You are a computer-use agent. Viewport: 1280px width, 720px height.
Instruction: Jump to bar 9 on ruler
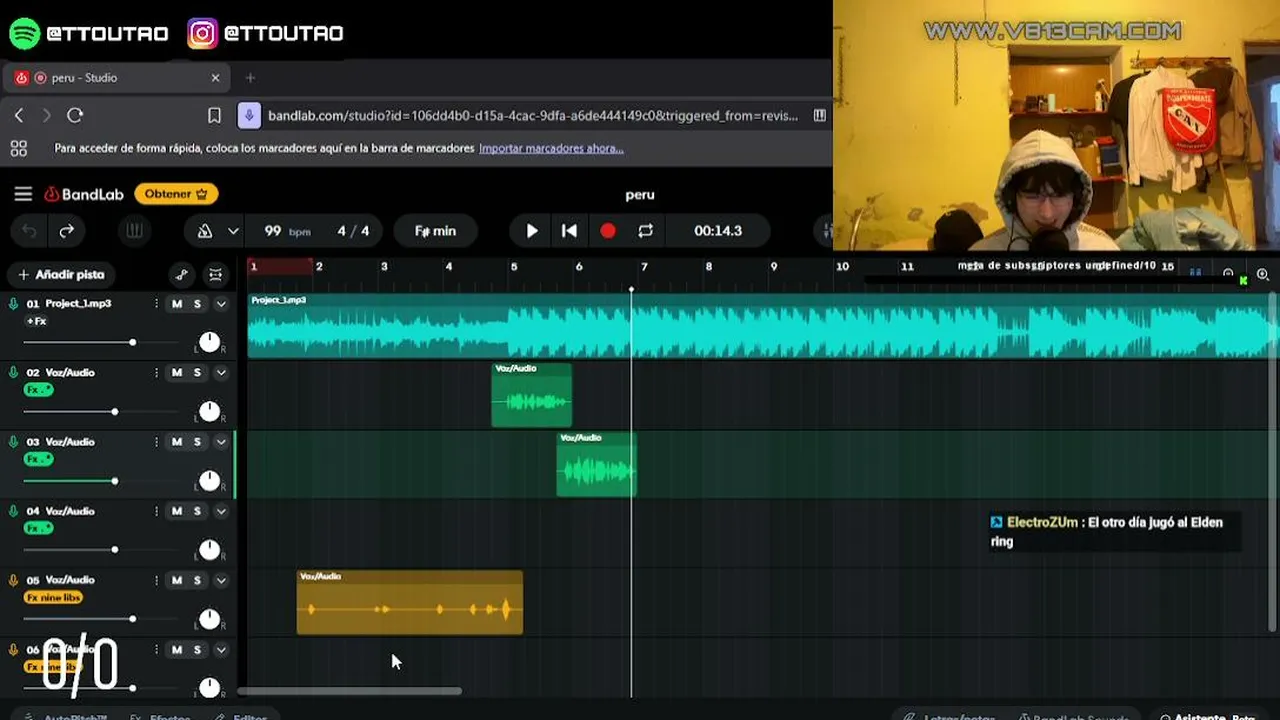(x=774, y=267)
